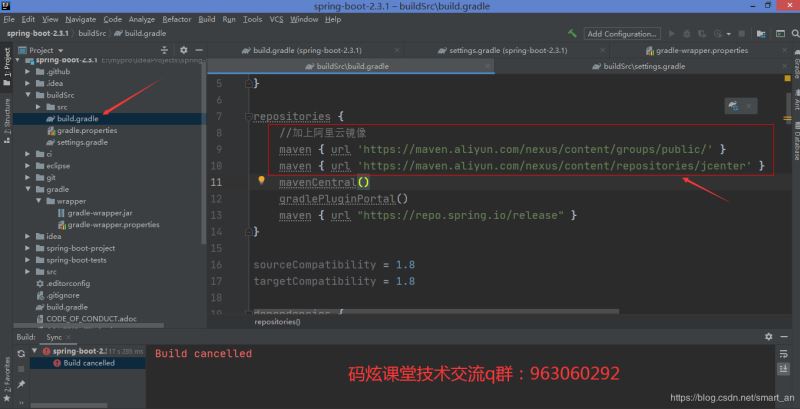Screen dimensions: 800x409
Task: Click Load Gradle Changes floating elephant icon
Action: tap(733, 106)
